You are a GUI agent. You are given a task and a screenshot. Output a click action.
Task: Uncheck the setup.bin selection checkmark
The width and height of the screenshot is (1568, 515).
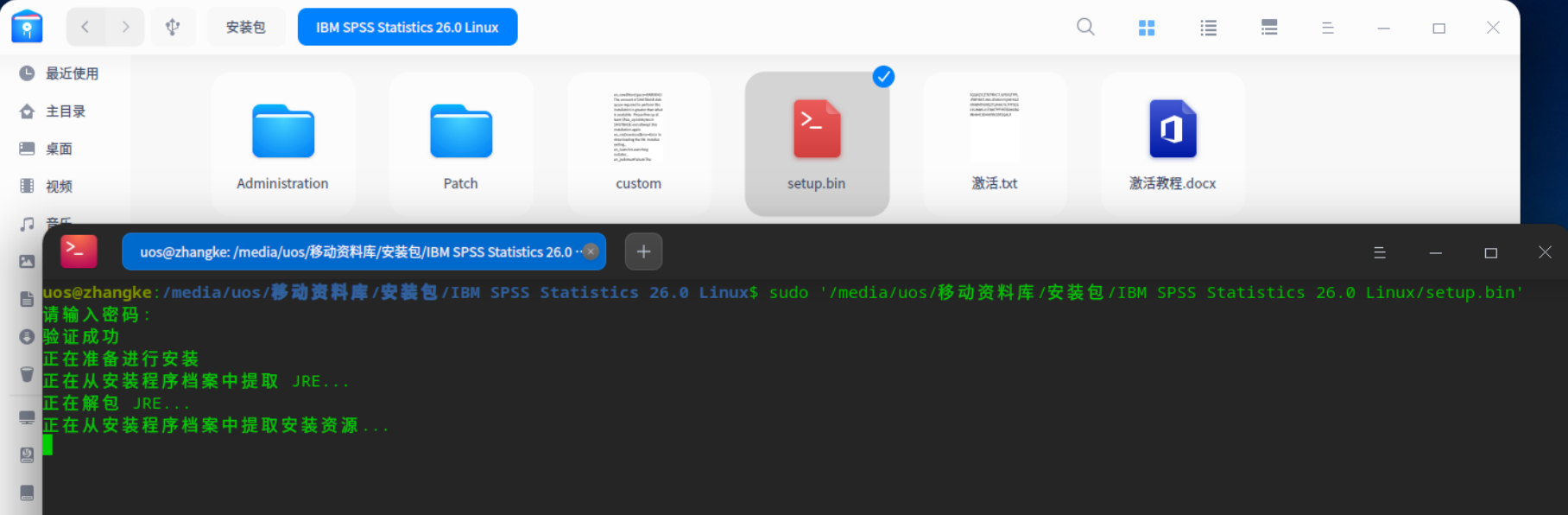(x=883, y=77)
